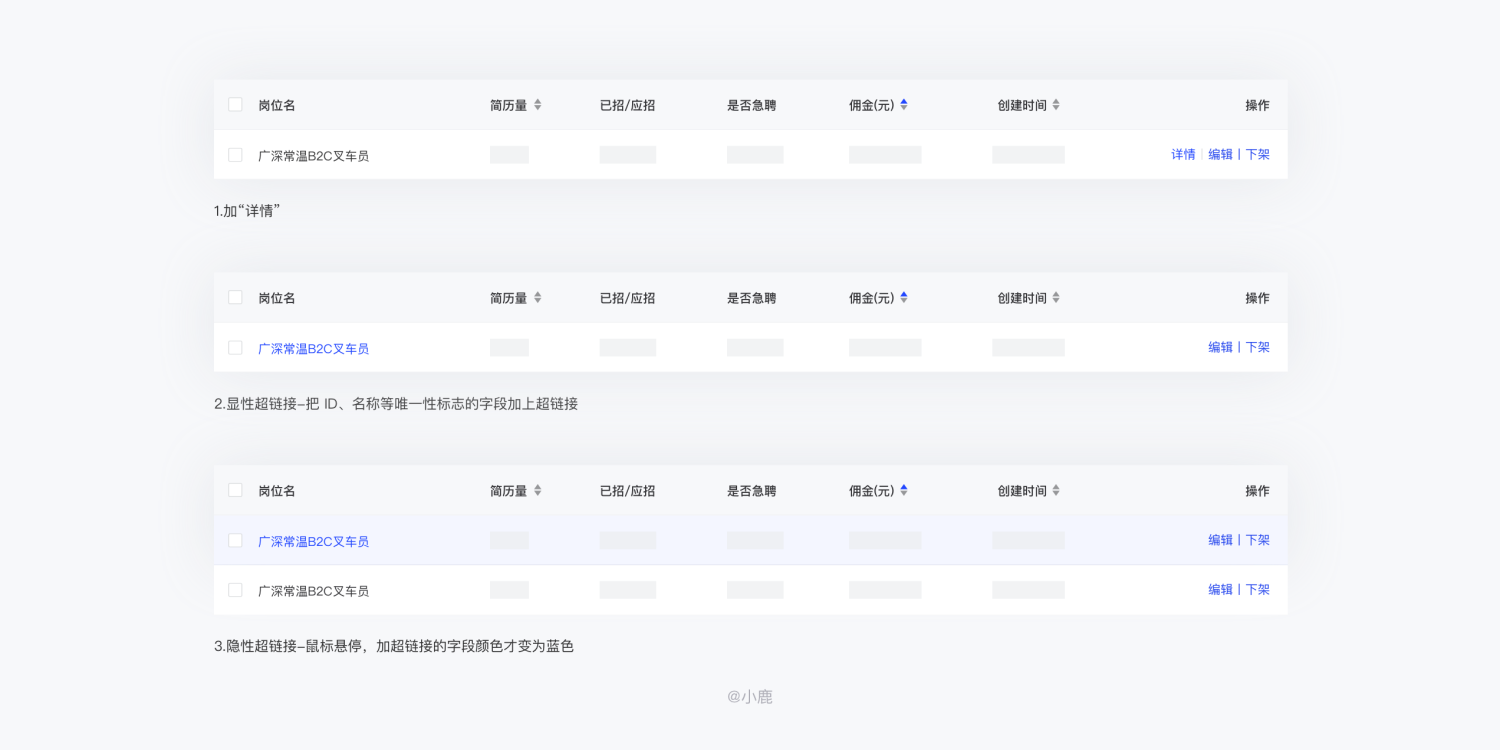This screenshot has width=1500, height=750.
Task: Open blue 广深常温B2C叉车员 link in highlighted bottom row
Action: pyautogui.click(x=313, y=542)
